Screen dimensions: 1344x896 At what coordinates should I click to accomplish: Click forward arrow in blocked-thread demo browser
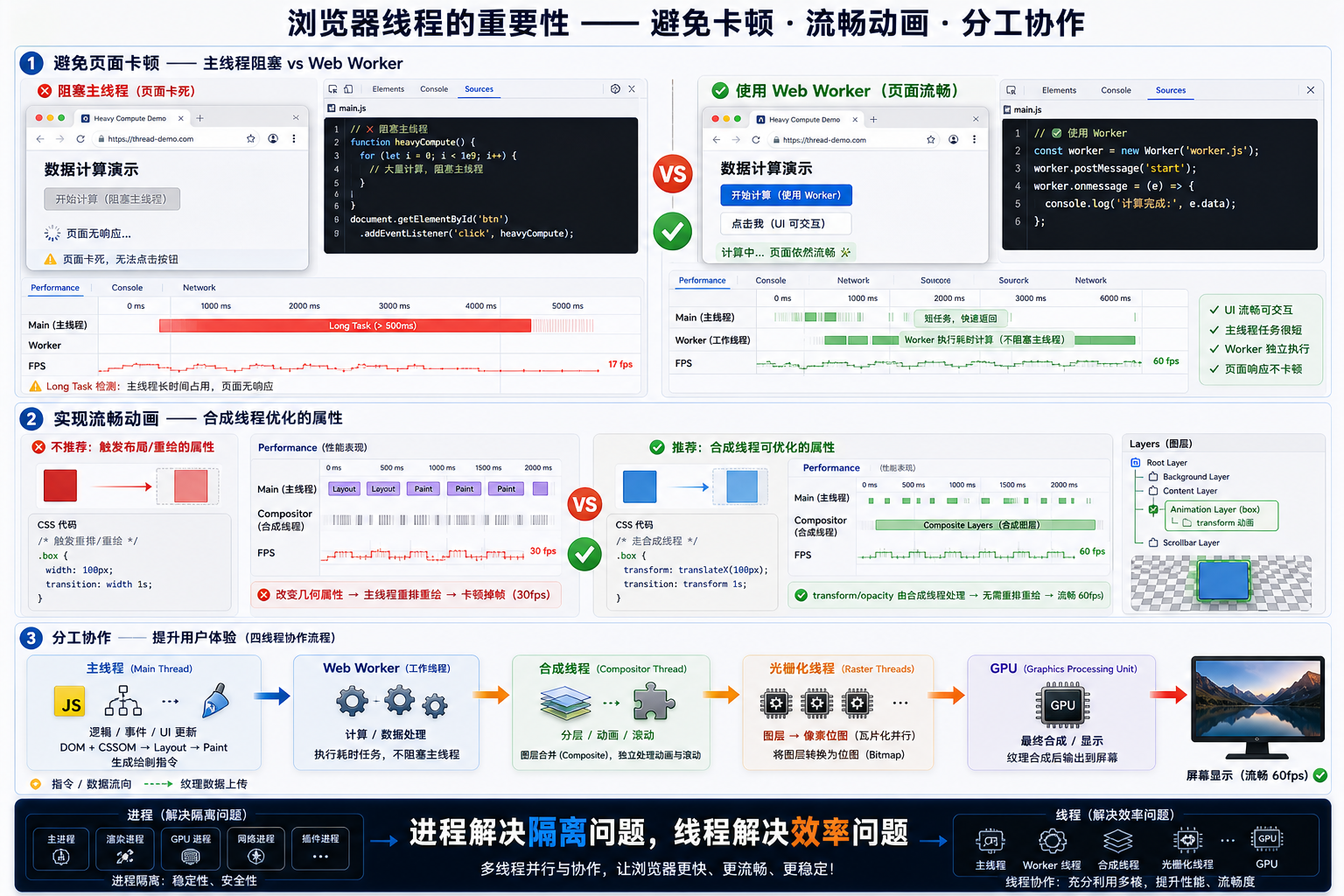[59, 139]
